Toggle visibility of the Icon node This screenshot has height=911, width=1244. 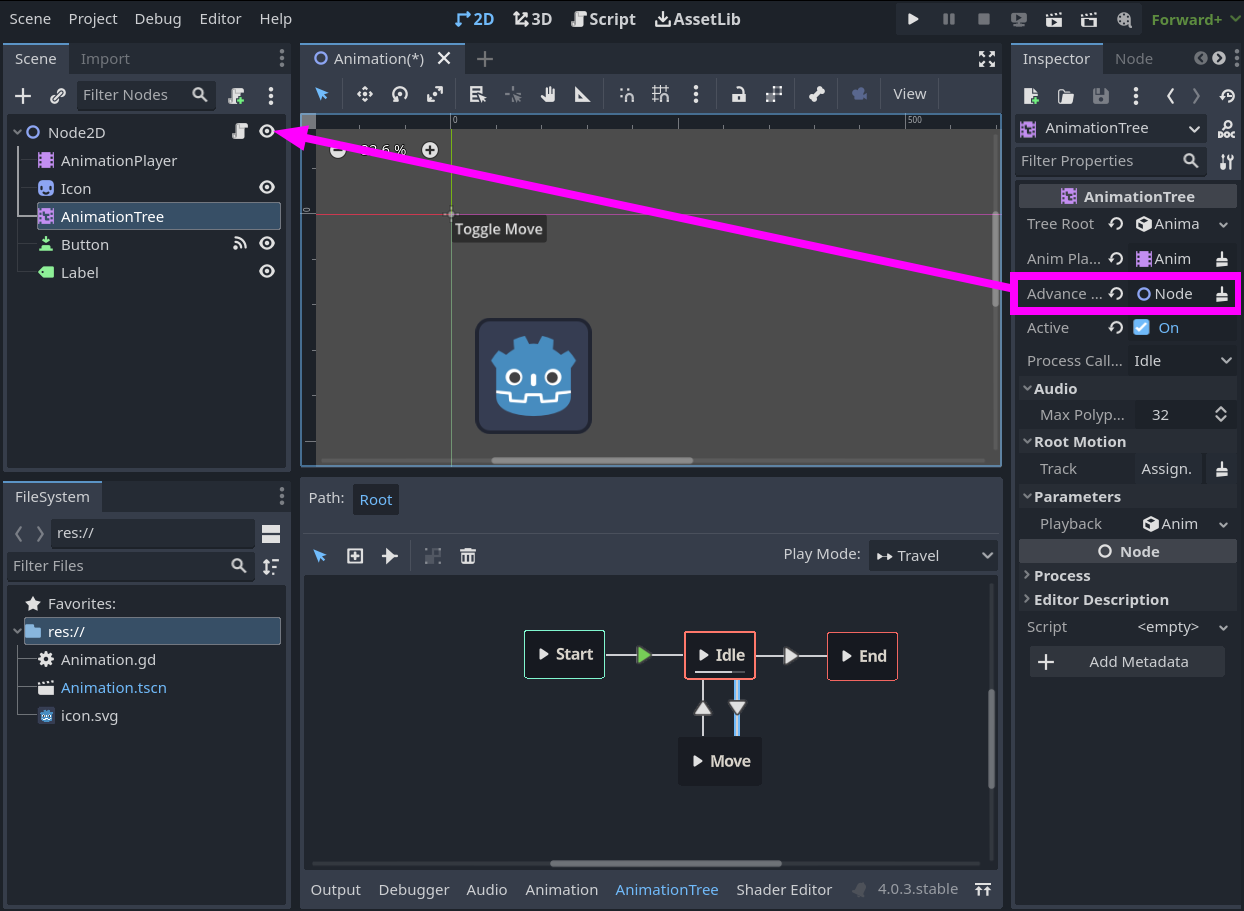[x=266, y=187]
